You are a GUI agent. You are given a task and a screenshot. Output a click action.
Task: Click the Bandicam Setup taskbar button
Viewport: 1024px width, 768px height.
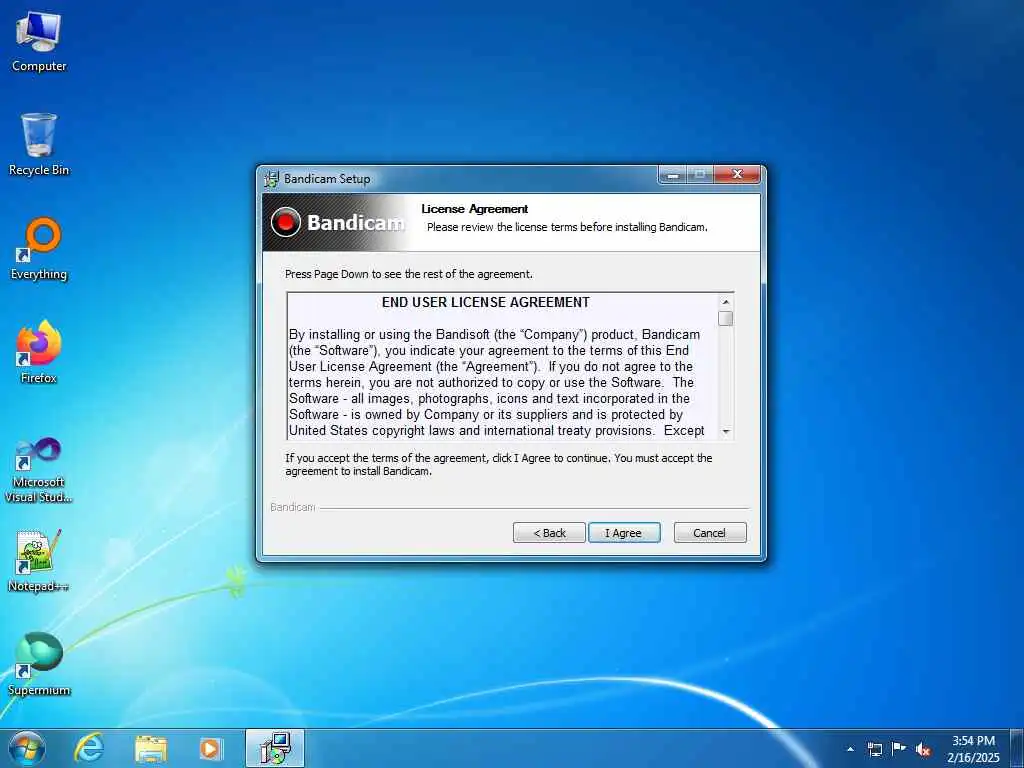click(275, 748)
